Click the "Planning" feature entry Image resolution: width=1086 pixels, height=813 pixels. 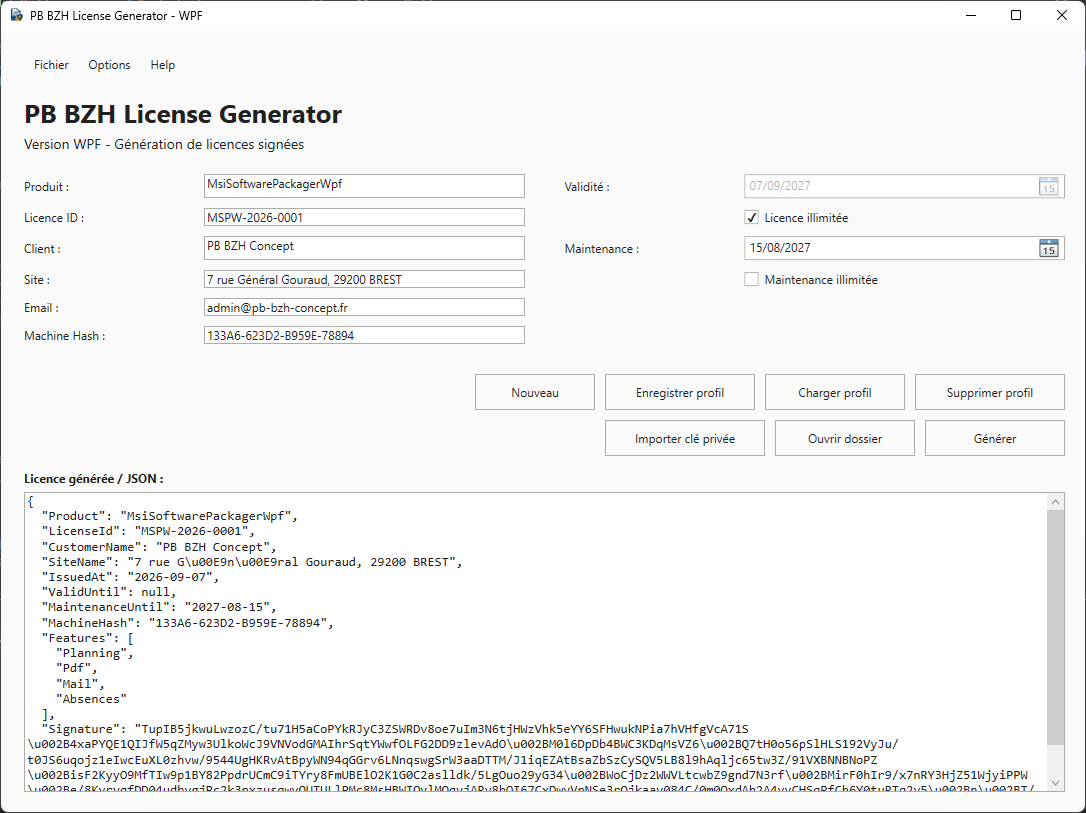95,654
